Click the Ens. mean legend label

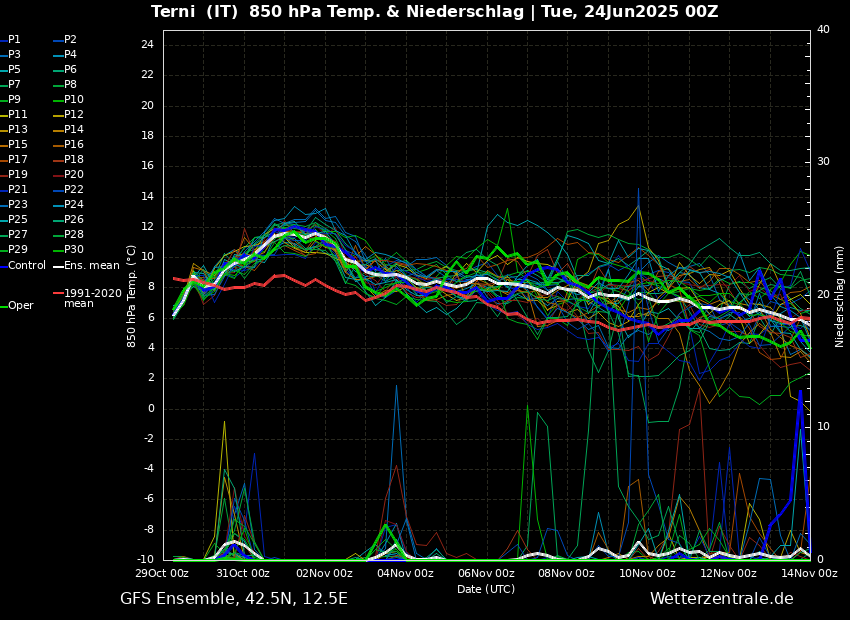pyautogui.click(x=90, y=265)
